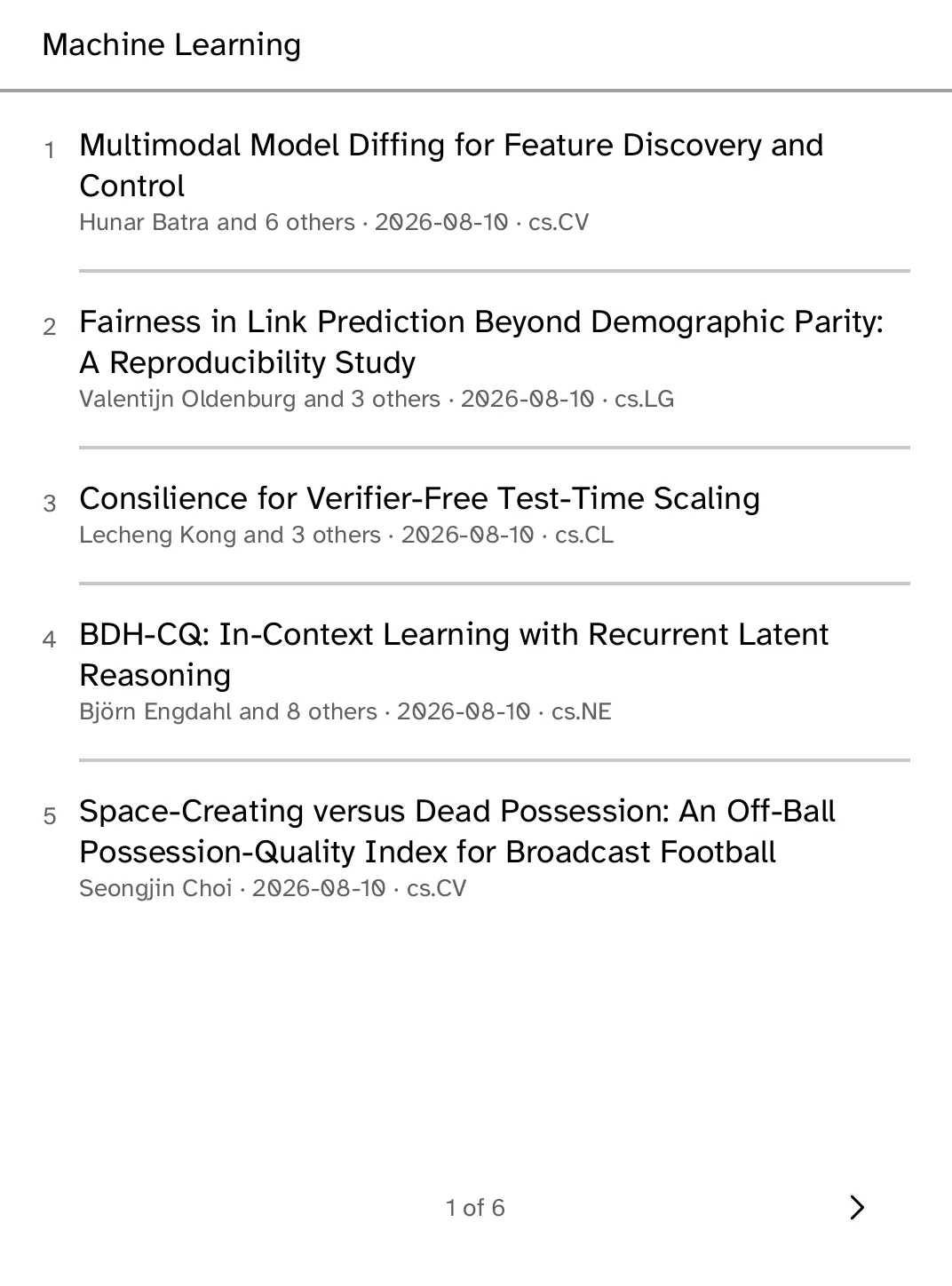Open paper 'Multimodal Model Diffing for Feature Discovery'

point(451,165)
